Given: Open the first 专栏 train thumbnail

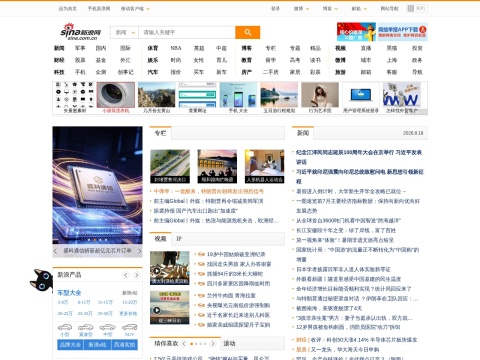Looking at the screenshot, I should (x=170, y=166).
